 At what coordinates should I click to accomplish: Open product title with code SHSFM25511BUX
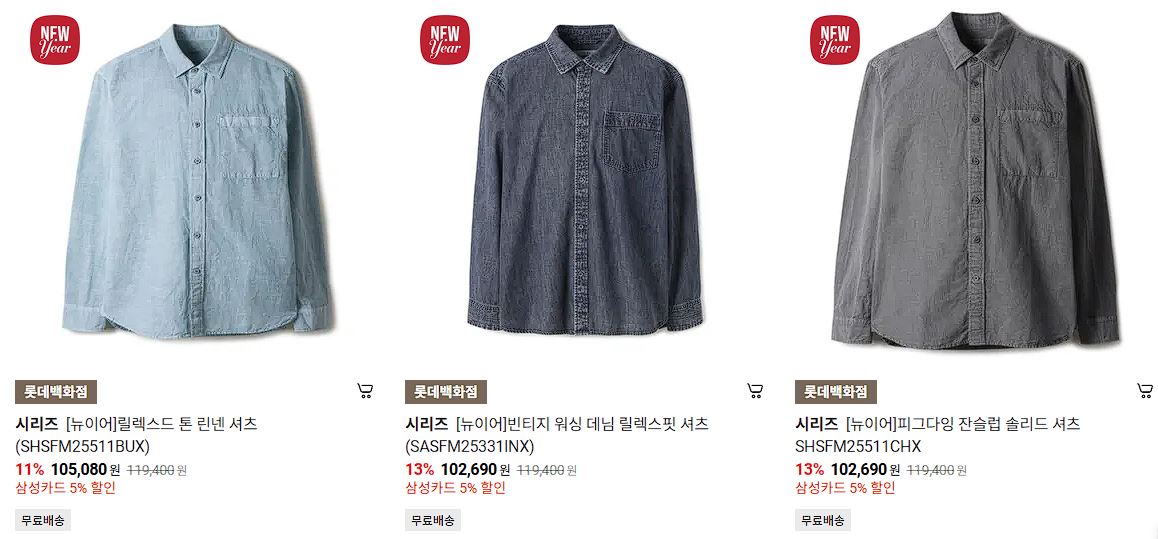tap(137, 435)
